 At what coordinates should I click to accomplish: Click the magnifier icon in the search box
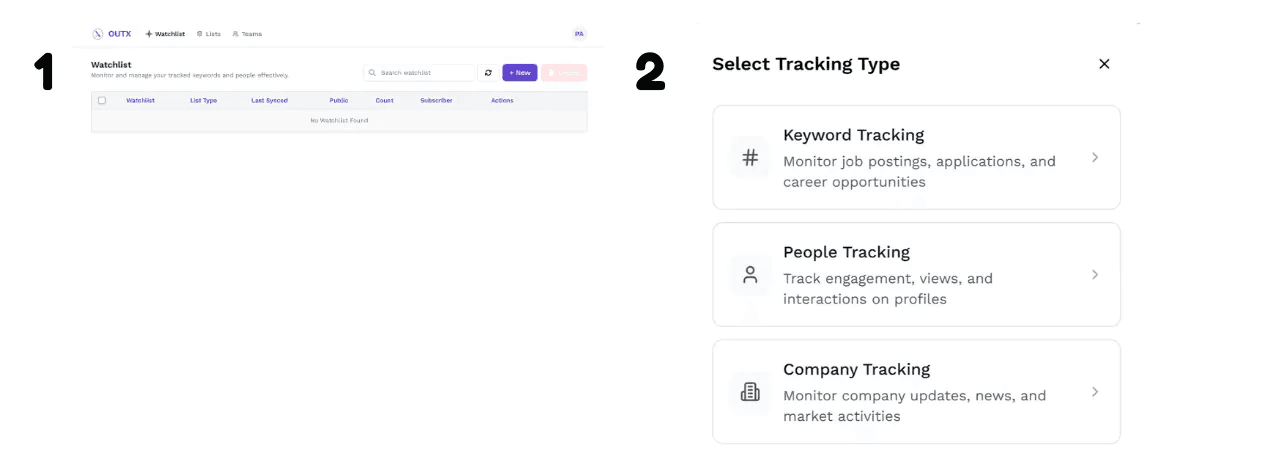tap(372, 73)
